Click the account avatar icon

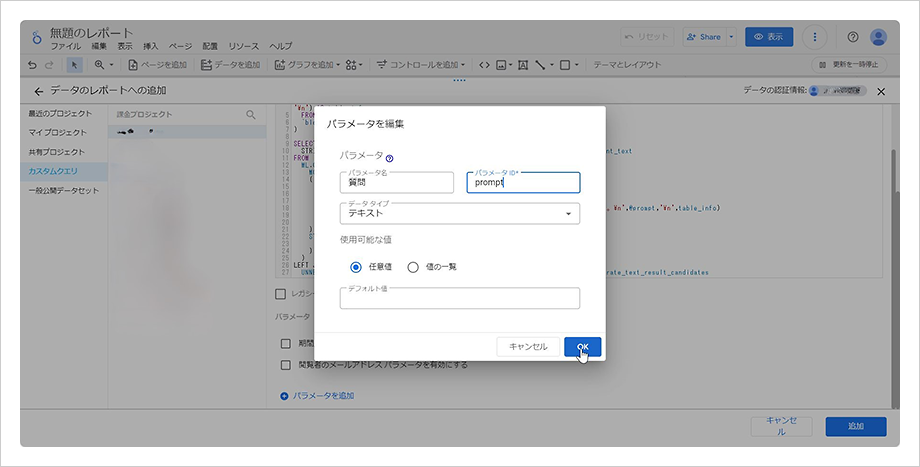878,37
